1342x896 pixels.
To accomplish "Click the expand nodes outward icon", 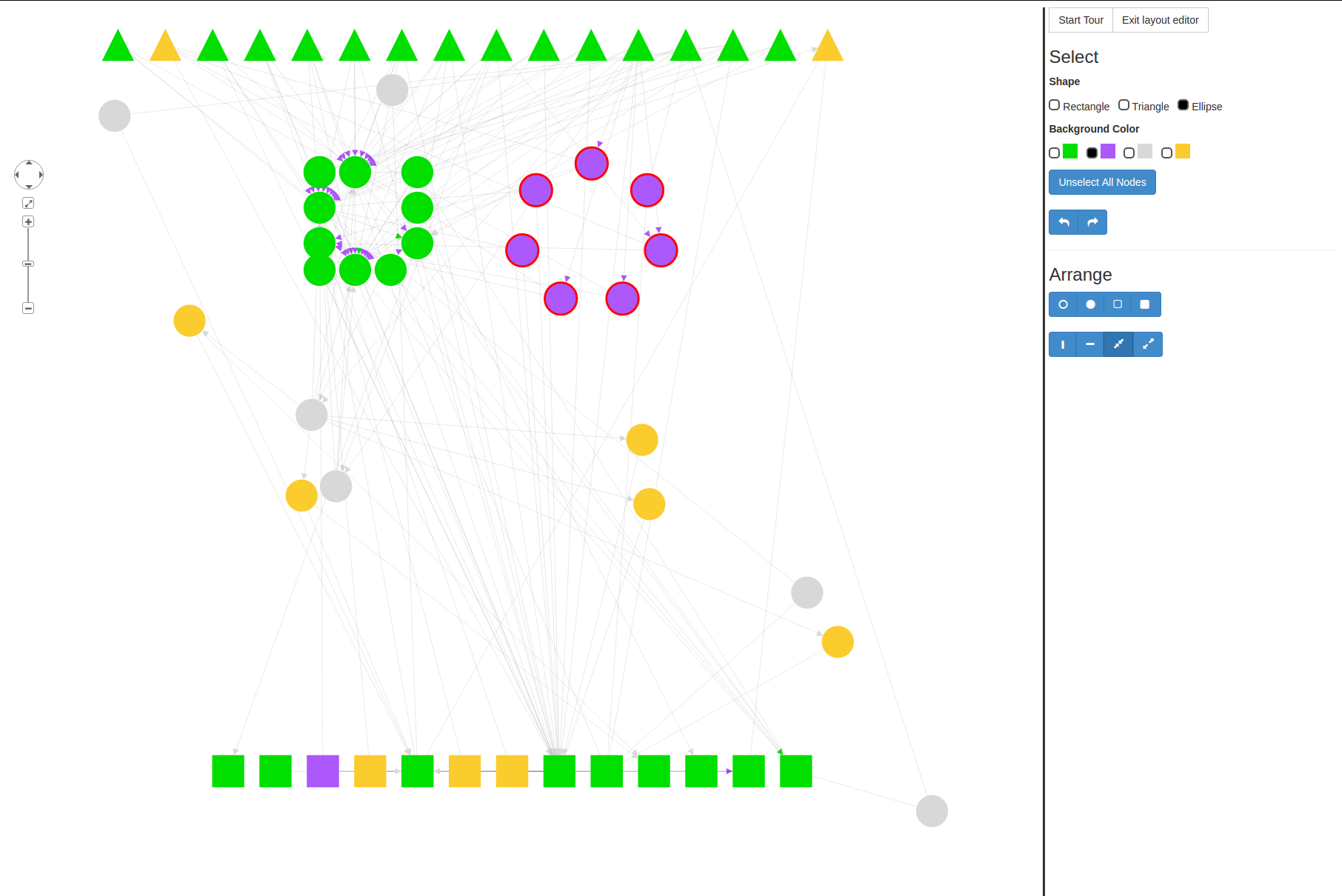I will (x=1148, y=344).
